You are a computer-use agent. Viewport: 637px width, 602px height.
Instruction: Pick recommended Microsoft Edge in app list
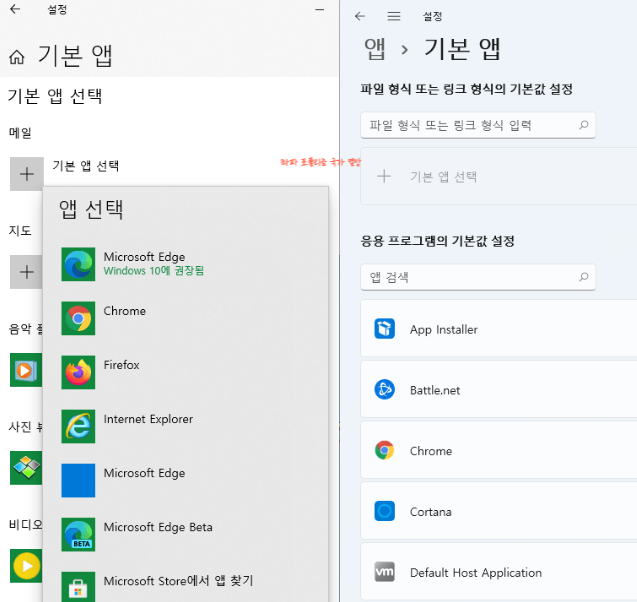point(78,264)
